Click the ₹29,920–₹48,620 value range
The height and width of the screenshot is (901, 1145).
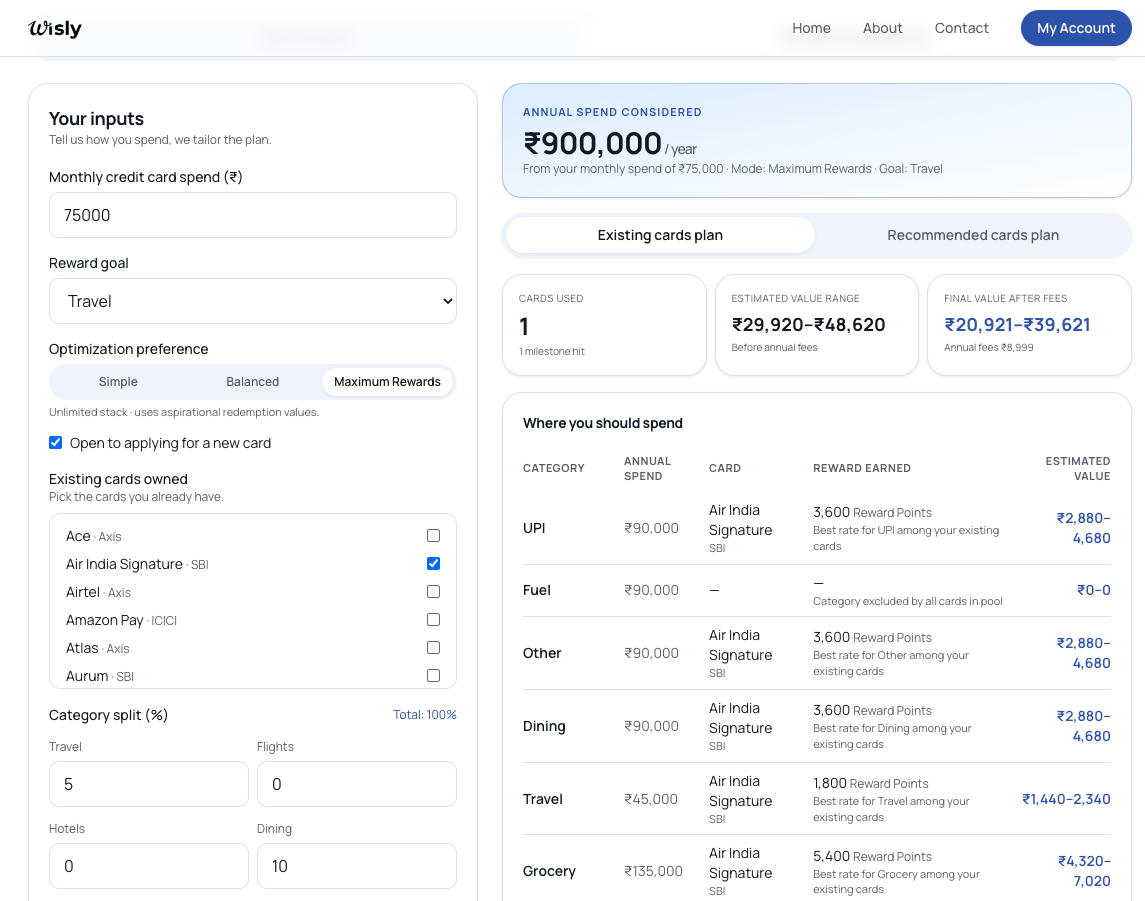click(x=808, y=325)
